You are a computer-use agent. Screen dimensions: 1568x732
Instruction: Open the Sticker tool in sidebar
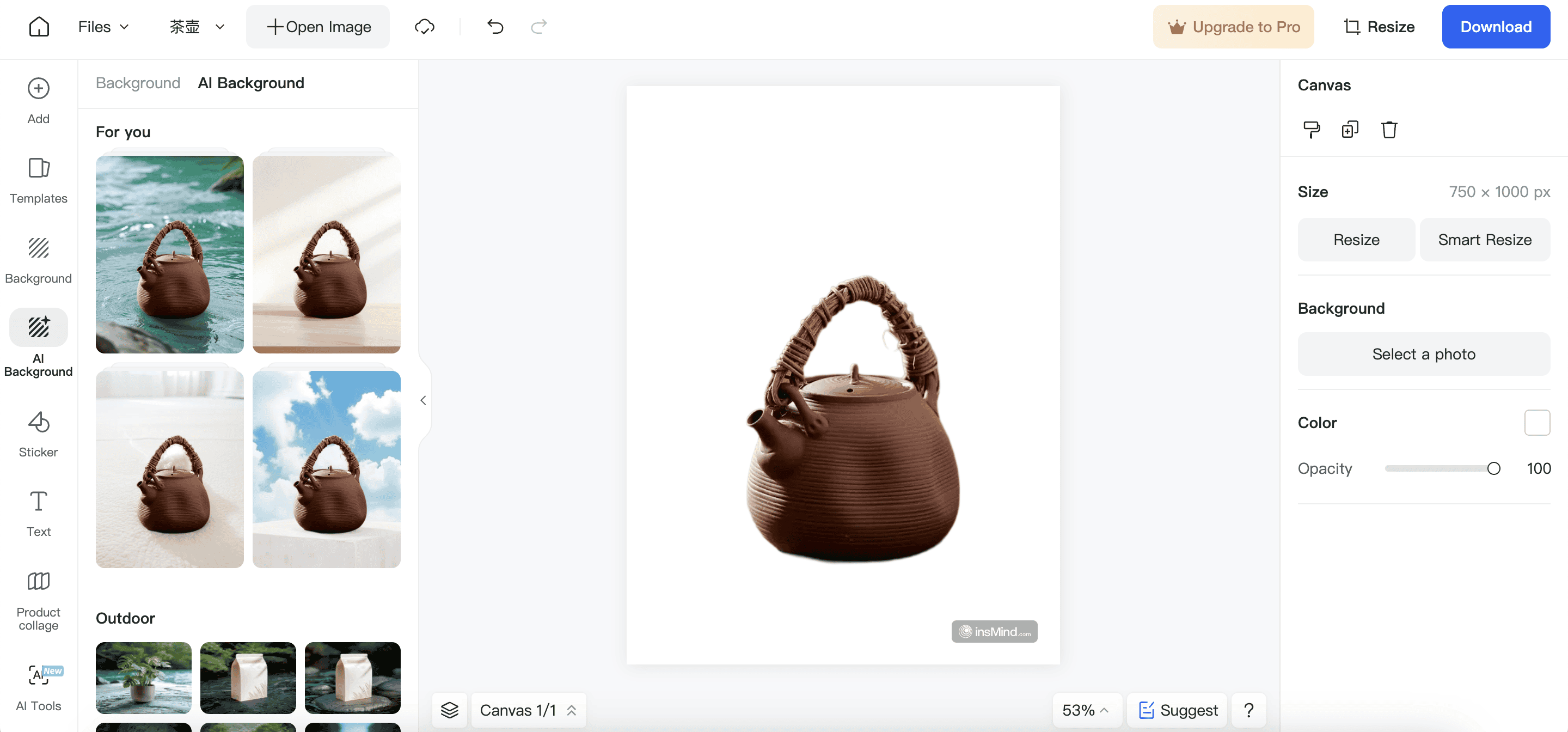click(x=38, y=434)
